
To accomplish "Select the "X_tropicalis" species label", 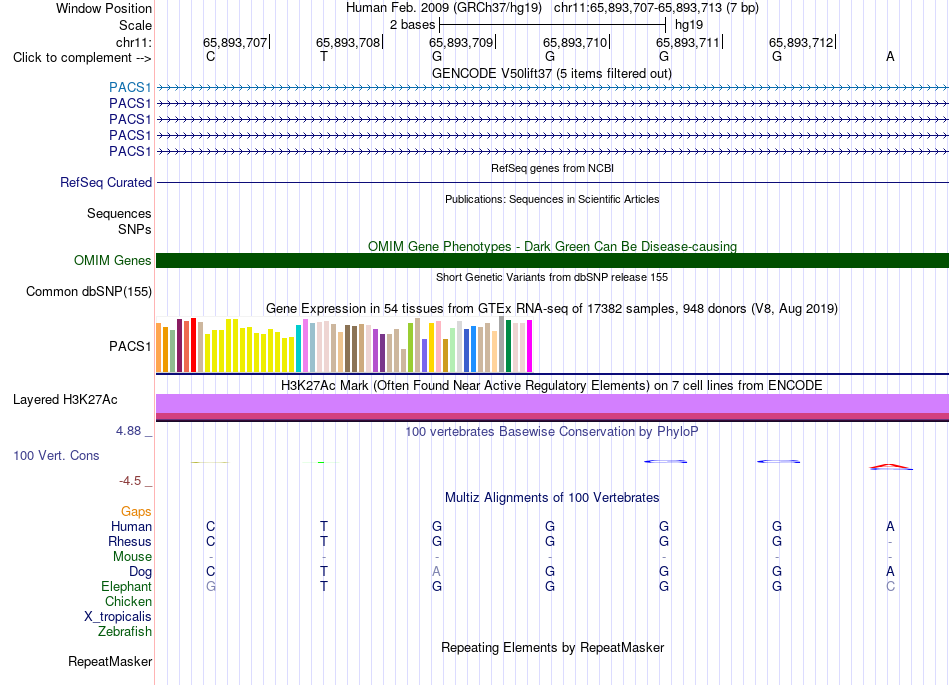I will pos(118,617).
